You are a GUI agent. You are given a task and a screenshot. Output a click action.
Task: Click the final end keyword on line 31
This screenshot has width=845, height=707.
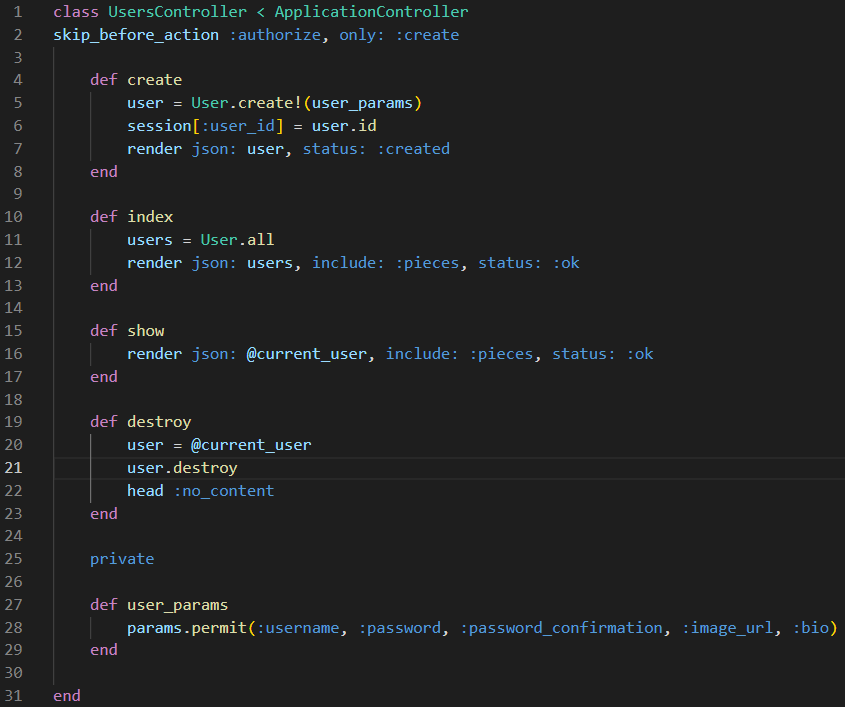tap(66, 695)
